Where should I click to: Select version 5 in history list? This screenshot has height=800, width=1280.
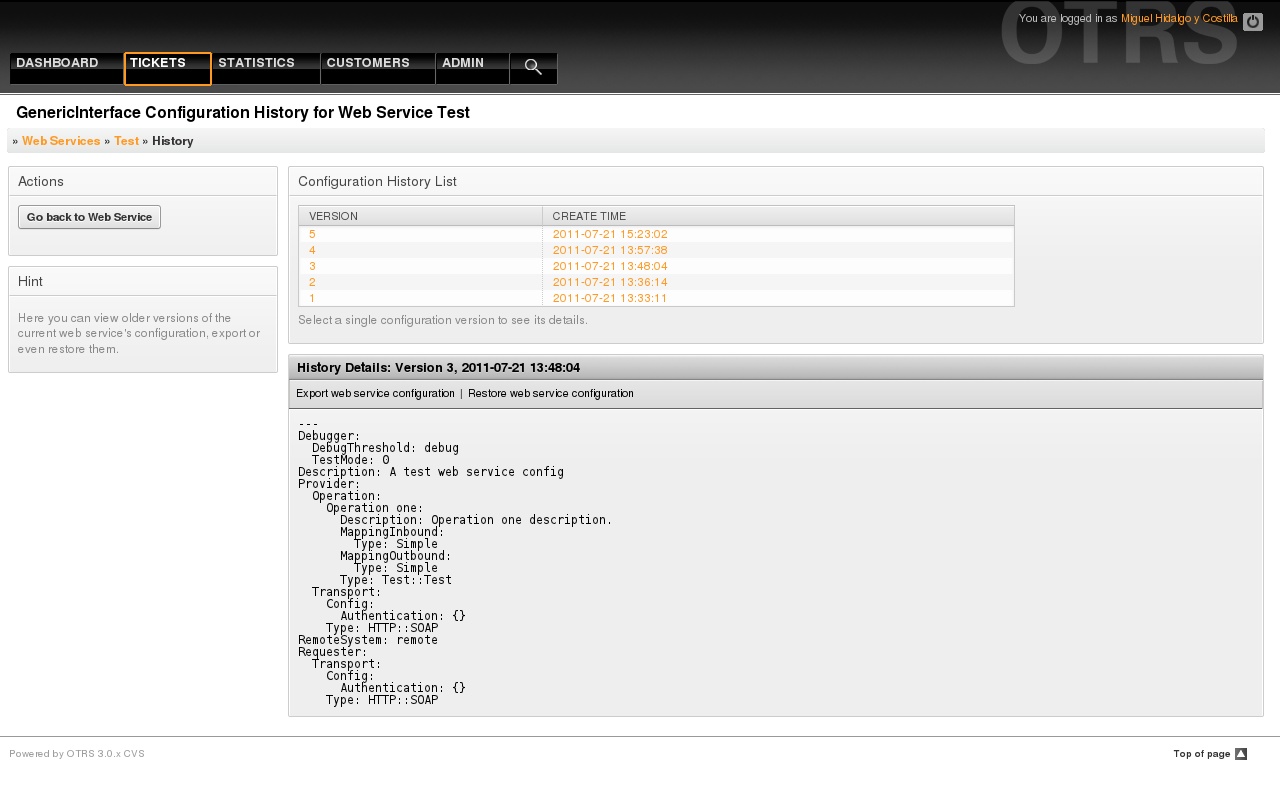pyautogui.click(x=312, y=234)
